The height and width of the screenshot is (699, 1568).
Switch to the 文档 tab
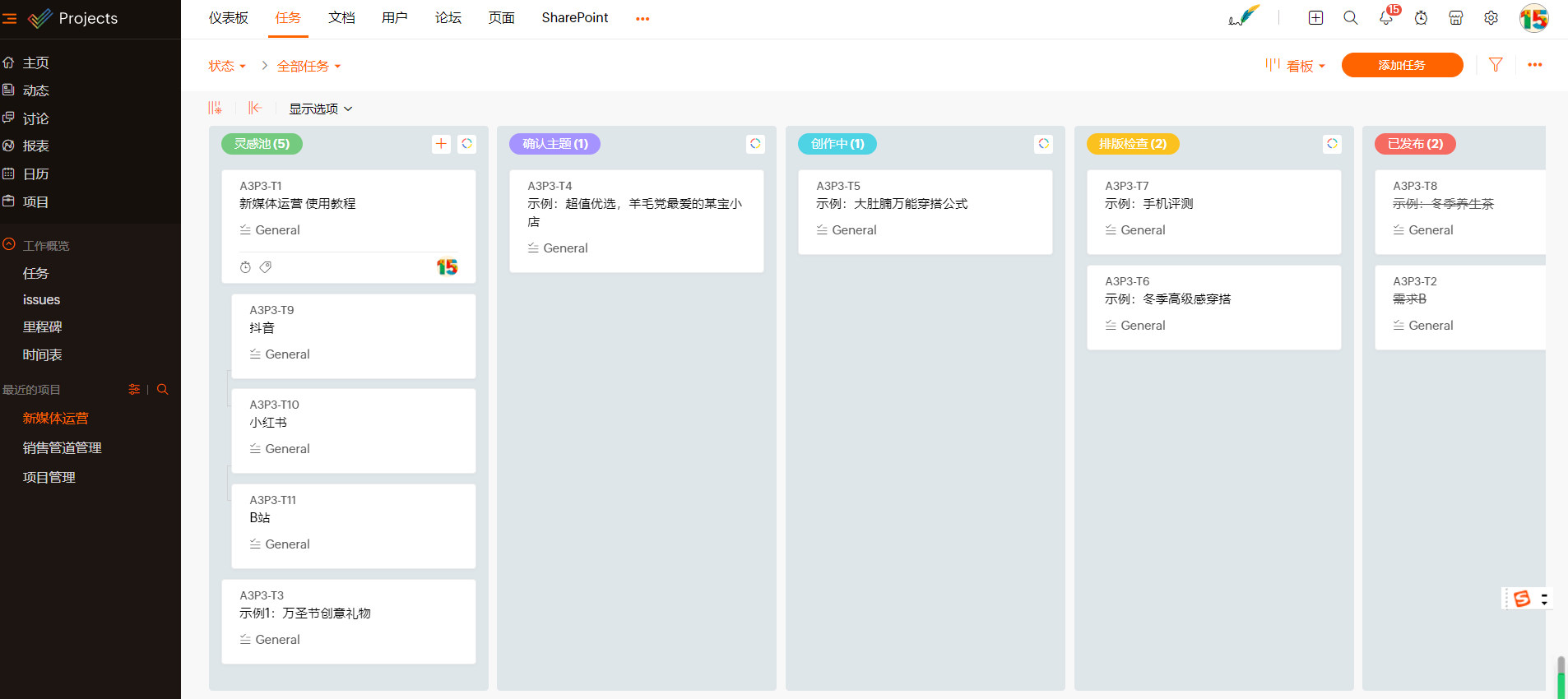(341, 18)
